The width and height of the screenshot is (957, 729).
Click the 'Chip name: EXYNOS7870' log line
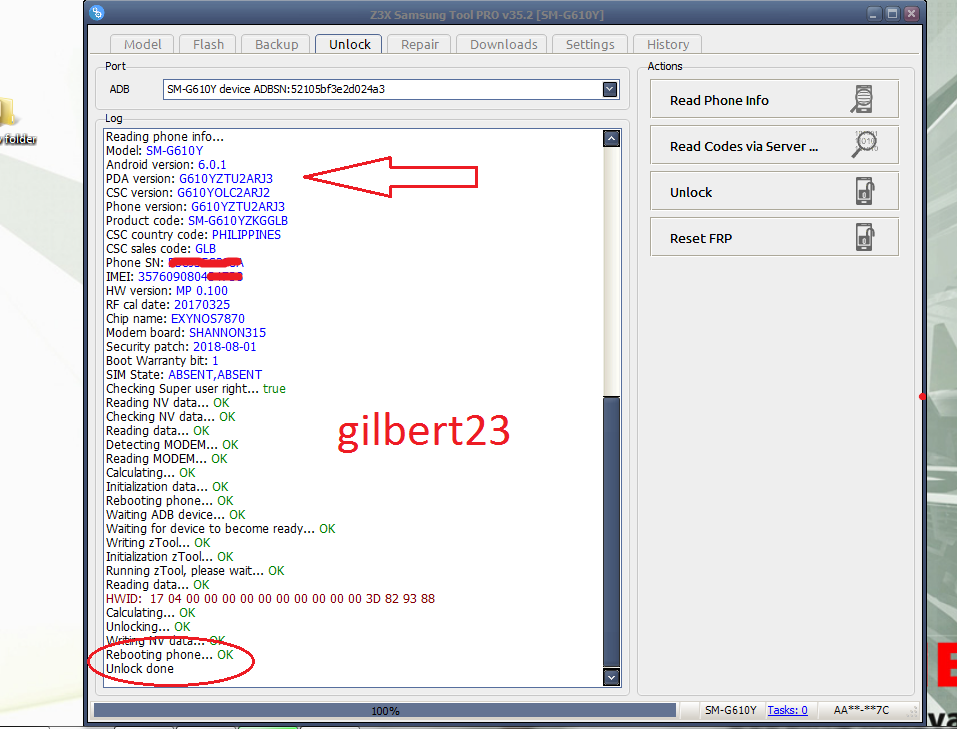tap(175, 319)
